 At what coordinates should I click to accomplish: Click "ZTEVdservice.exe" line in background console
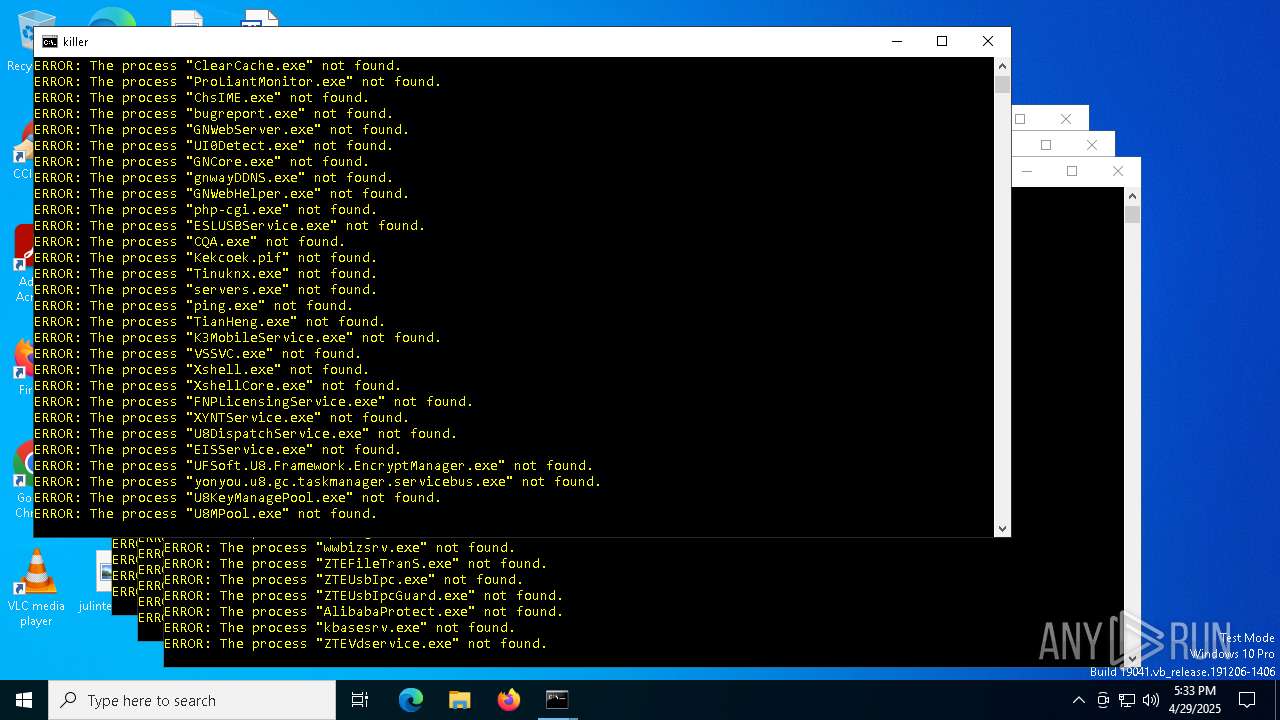[x=355, y=643]
